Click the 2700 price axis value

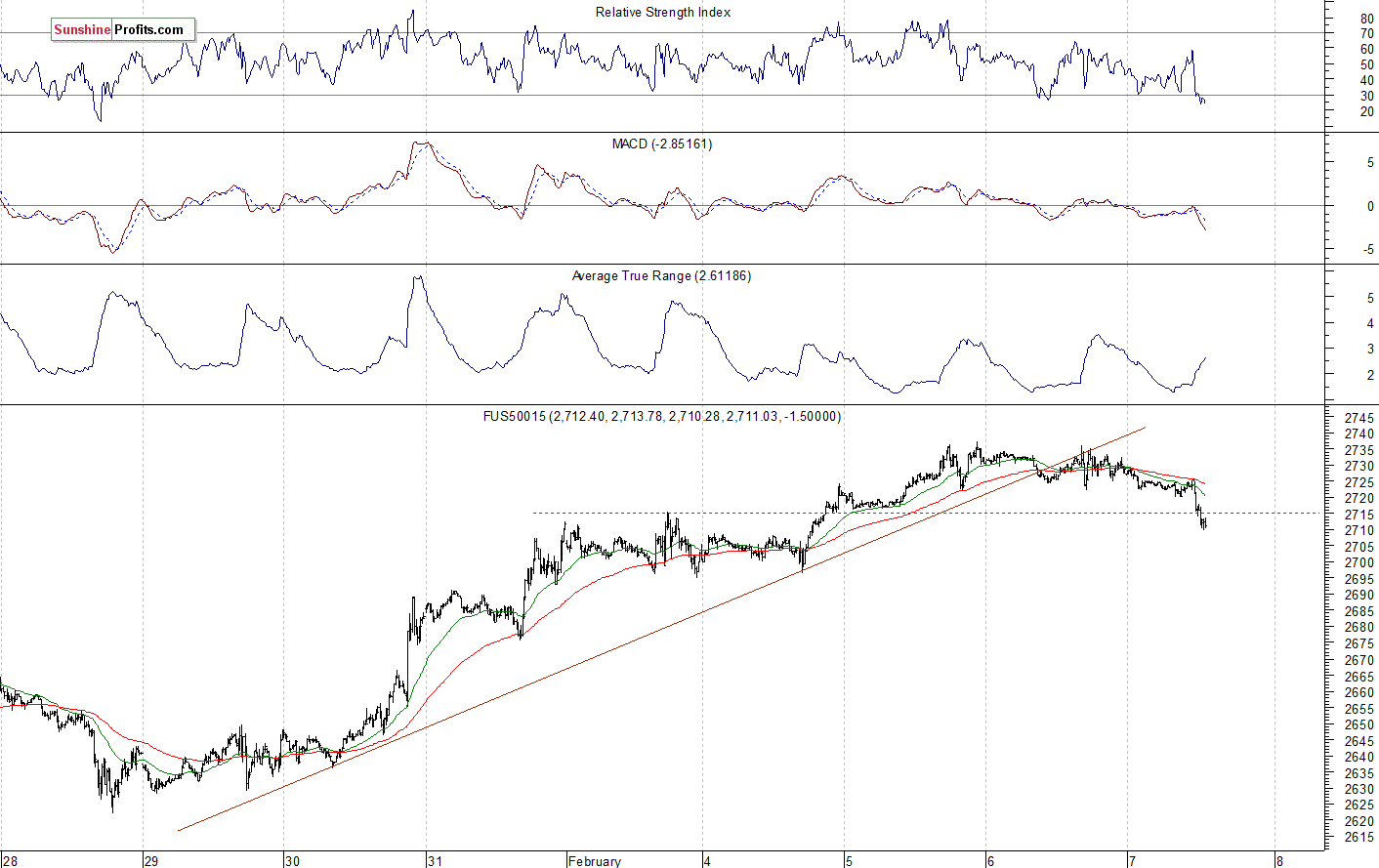[x=1359, y=563]
